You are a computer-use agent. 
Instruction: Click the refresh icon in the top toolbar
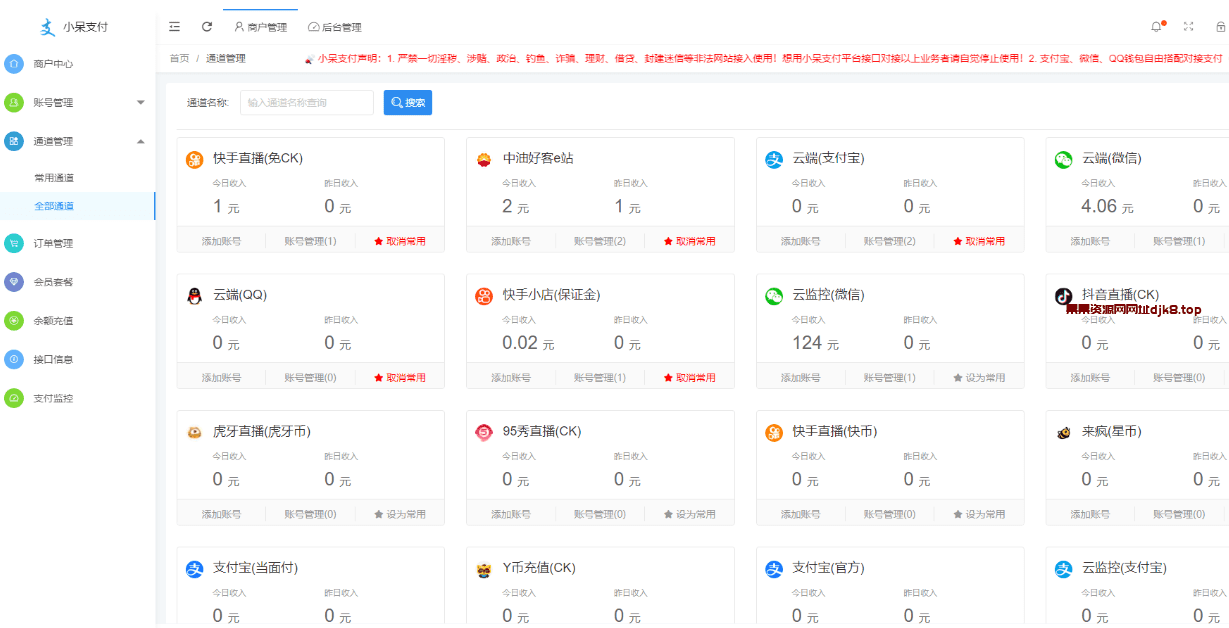coord(206,27)
